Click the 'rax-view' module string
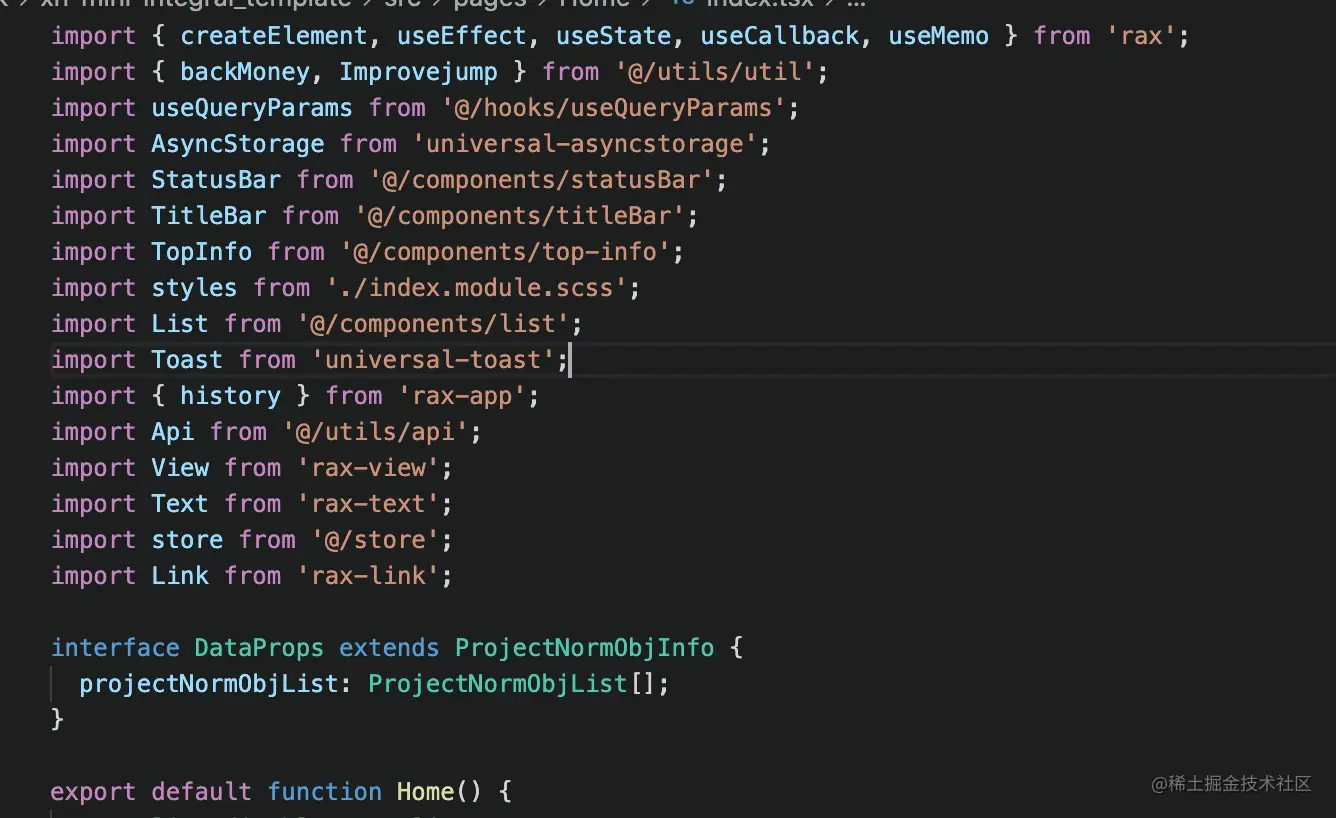This screenshot has width=1336, height=818. pos(368,468)
